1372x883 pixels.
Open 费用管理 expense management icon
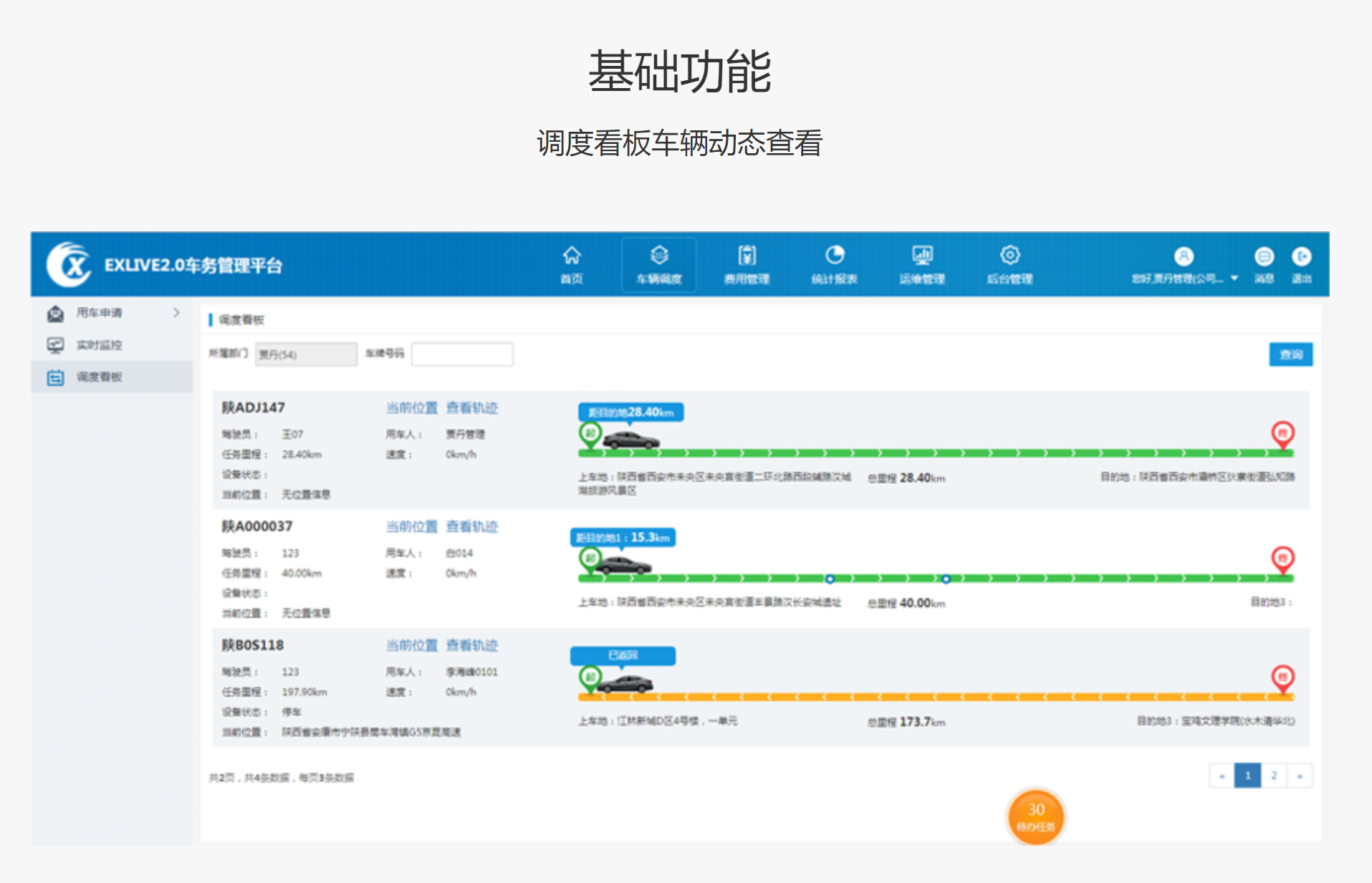(747, 256)
